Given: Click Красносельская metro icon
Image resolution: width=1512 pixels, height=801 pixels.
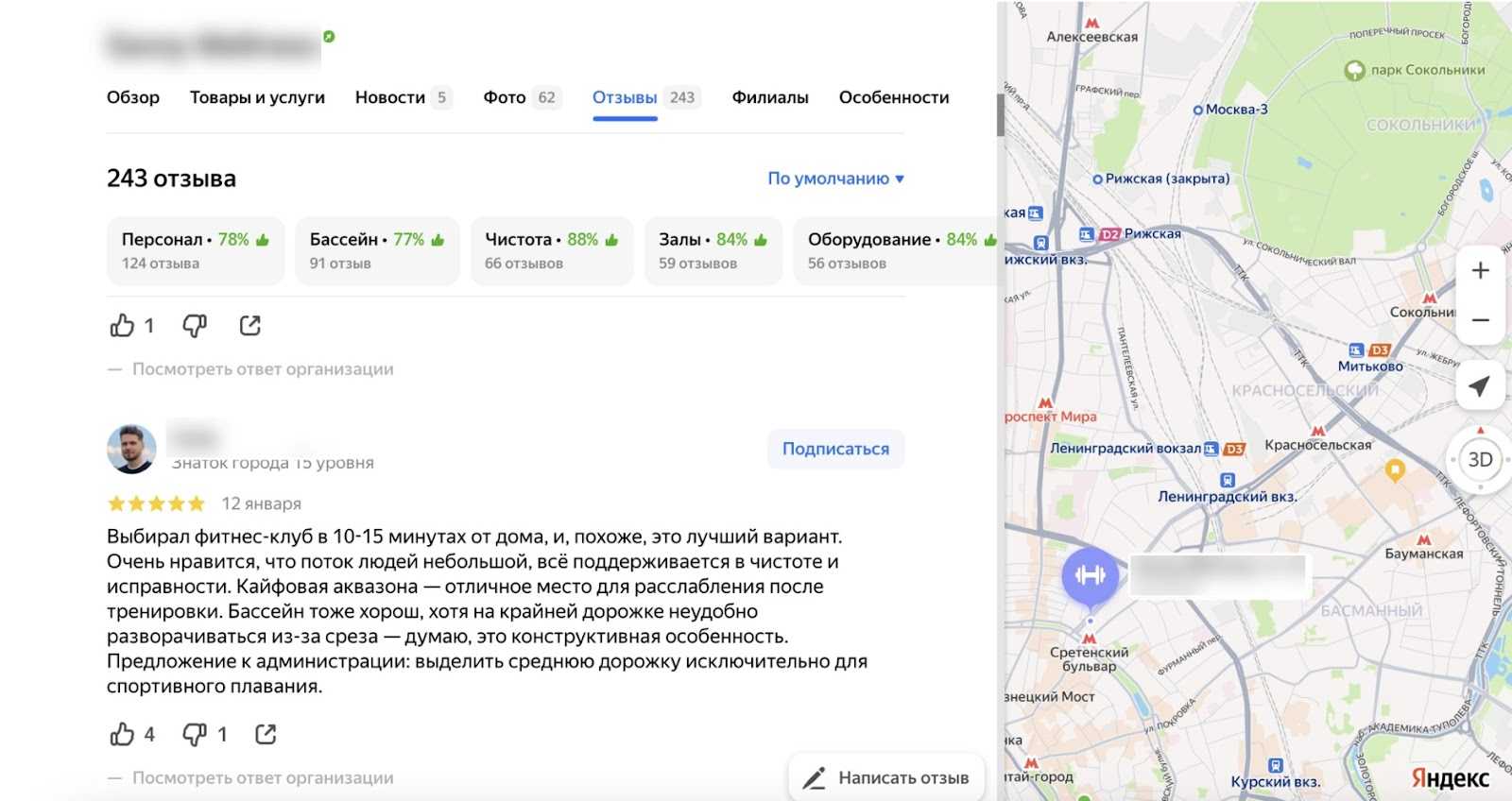Looking at the screenshot, I should tap(1317, 432).
